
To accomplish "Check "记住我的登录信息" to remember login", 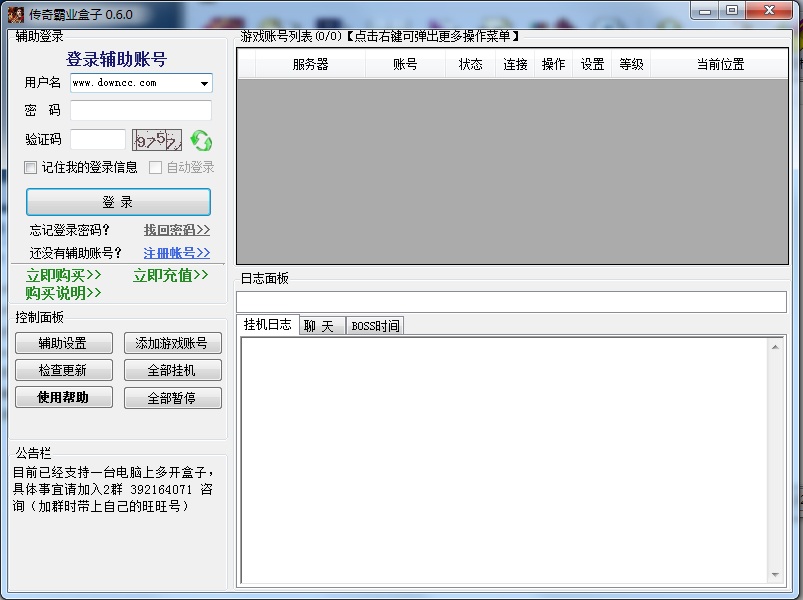I will click(30, 167).
